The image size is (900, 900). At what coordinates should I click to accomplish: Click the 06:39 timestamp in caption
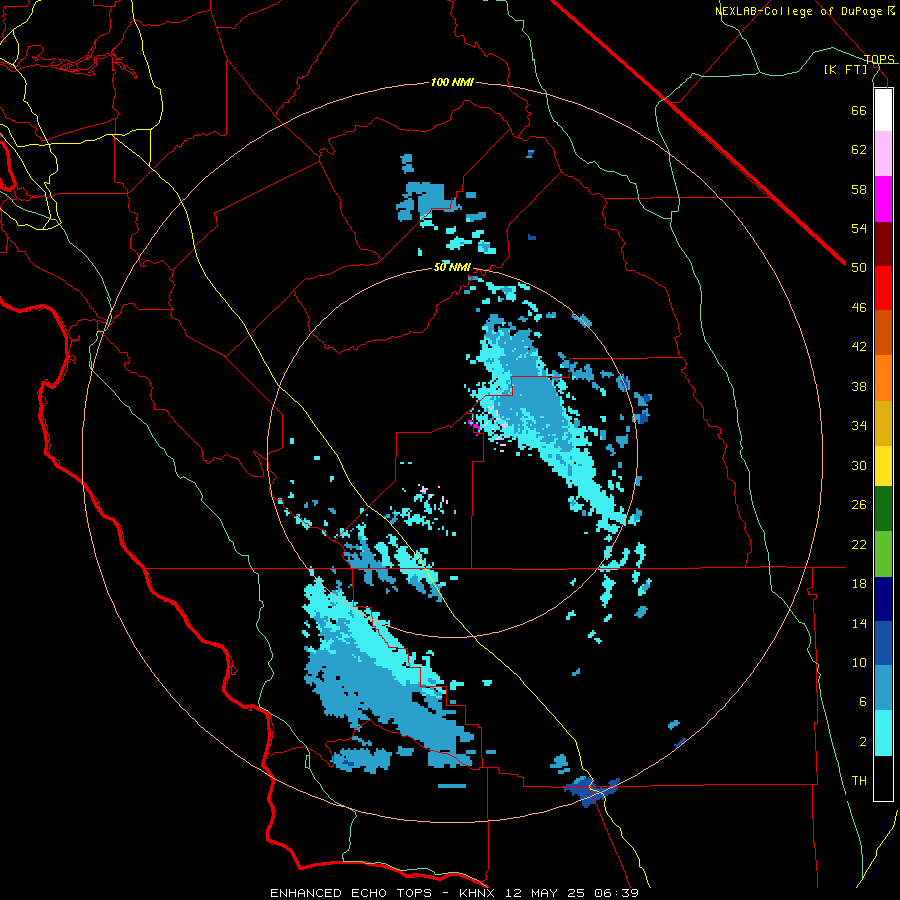point(616,893)
